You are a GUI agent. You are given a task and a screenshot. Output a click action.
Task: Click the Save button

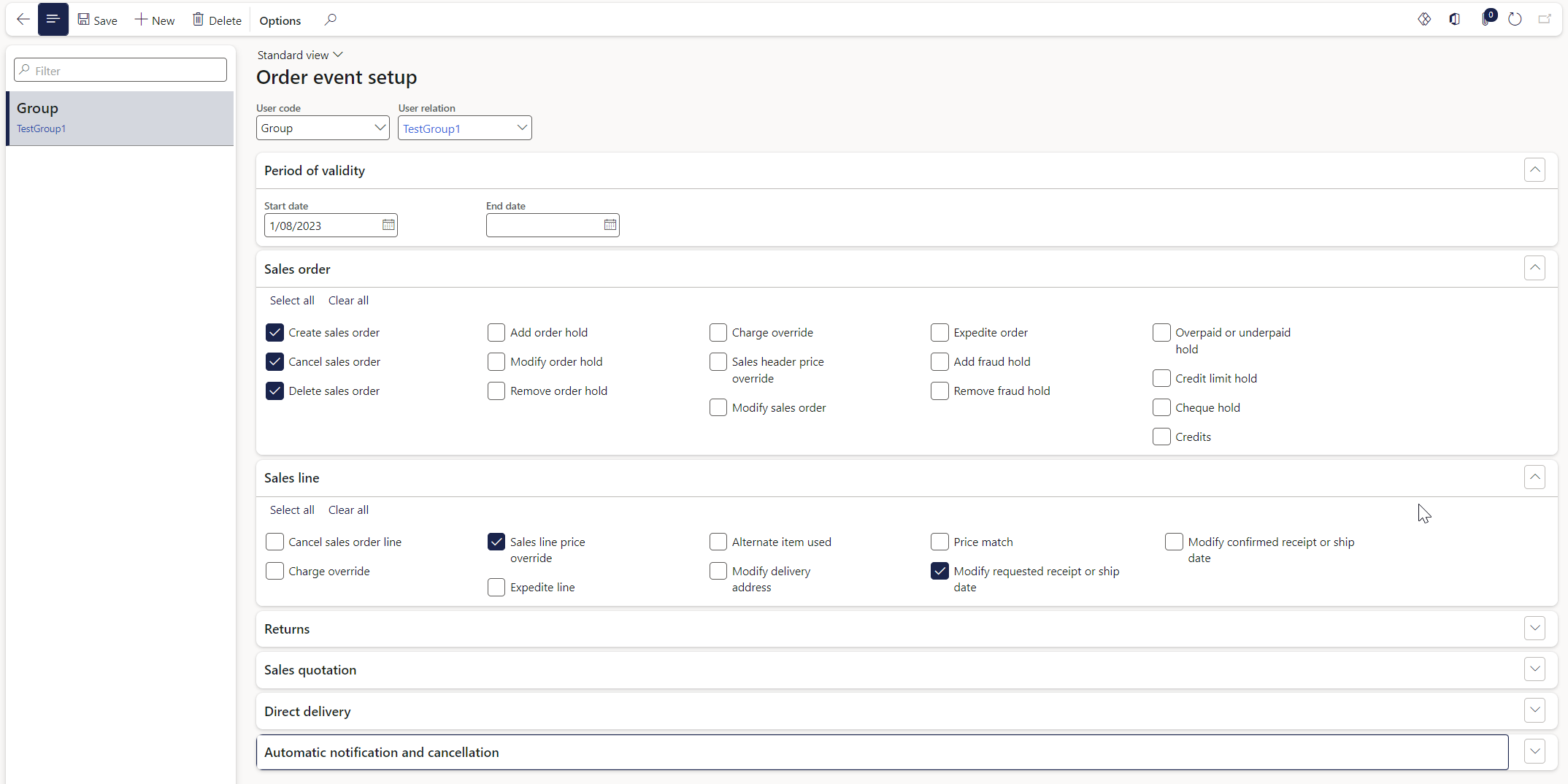tap(97, 20)
